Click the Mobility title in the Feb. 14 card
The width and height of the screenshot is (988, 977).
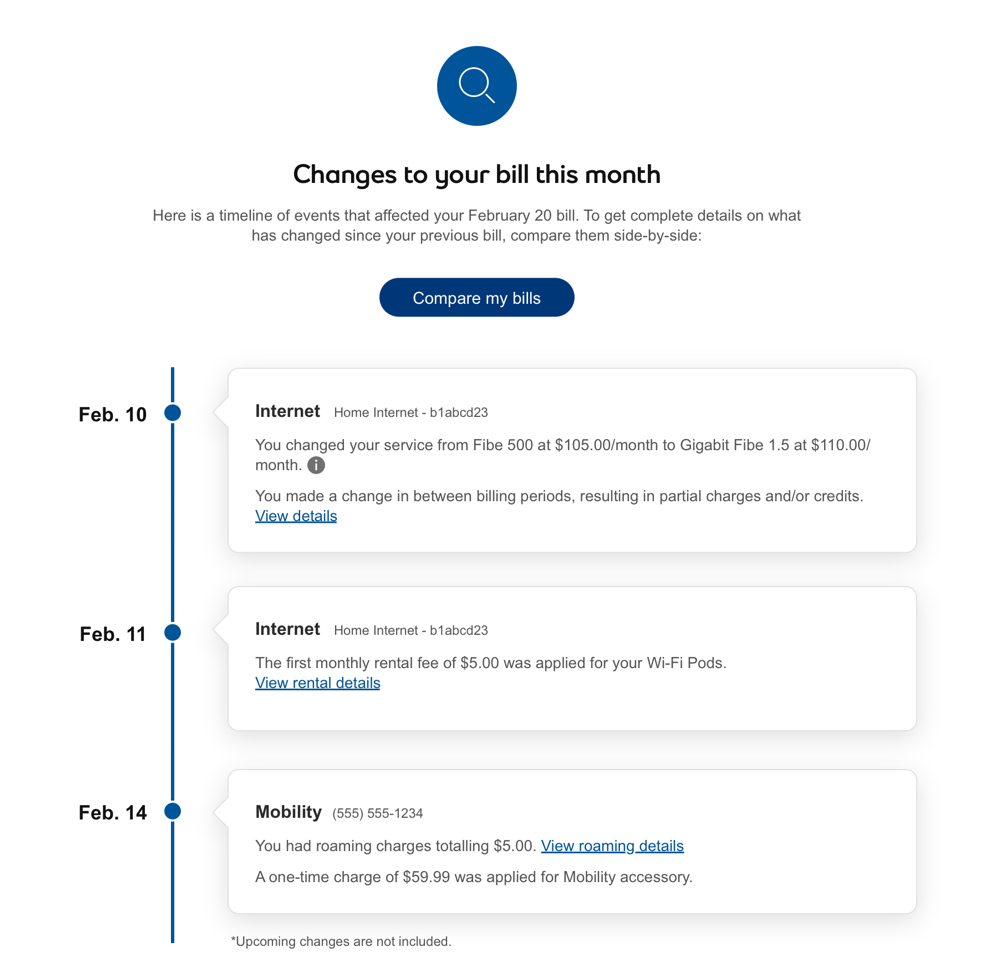288,812
